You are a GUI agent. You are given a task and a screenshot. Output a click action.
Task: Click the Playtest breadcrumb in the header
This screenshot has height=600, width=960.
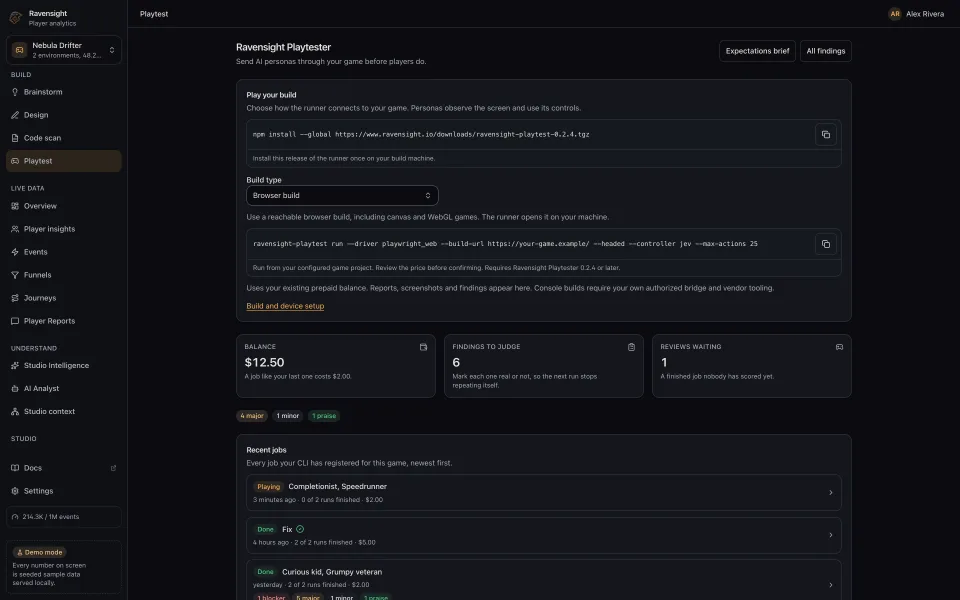(154, 13)
